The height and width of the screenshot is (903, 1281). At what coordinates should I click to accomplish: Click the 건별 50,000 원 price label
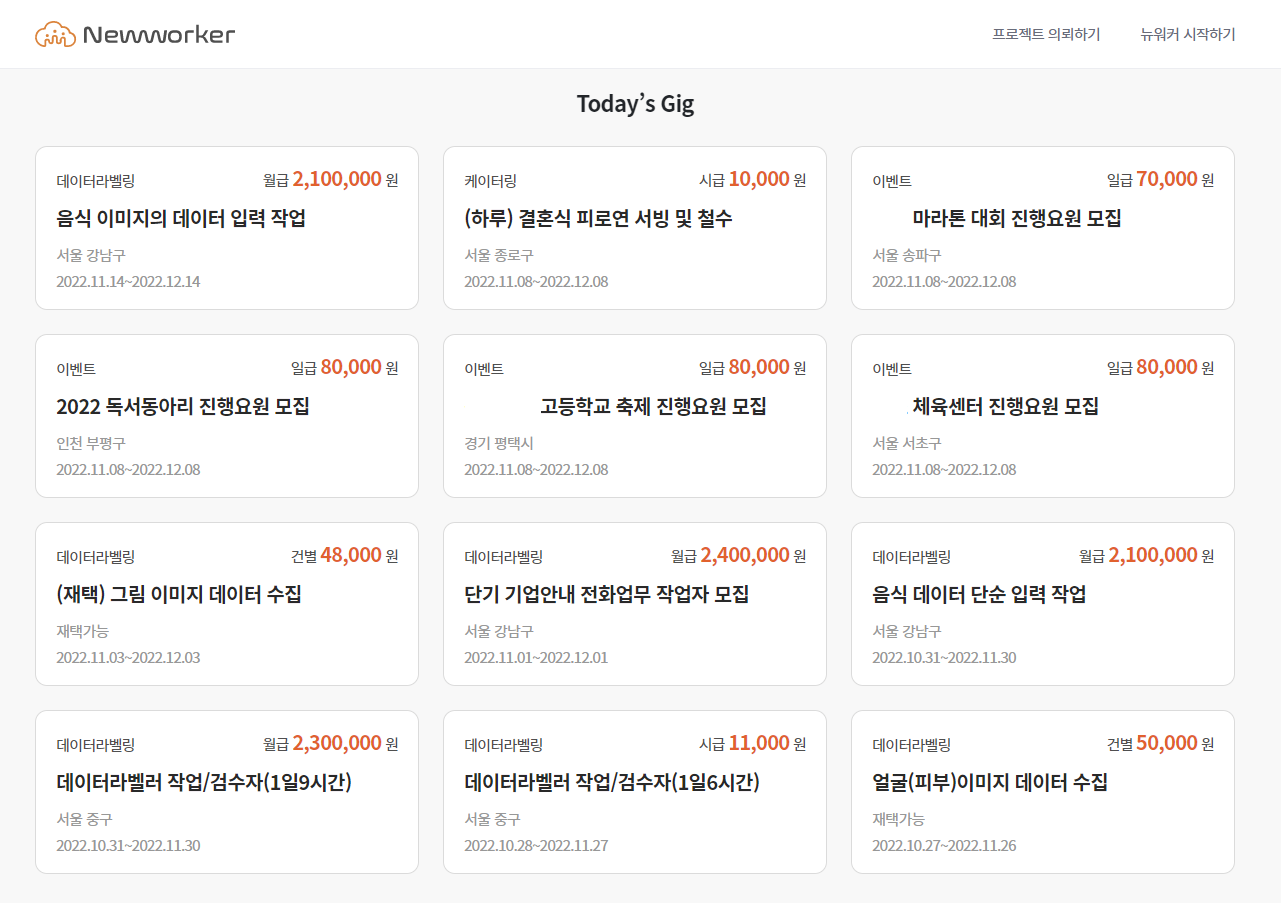tap(1160, 743)
